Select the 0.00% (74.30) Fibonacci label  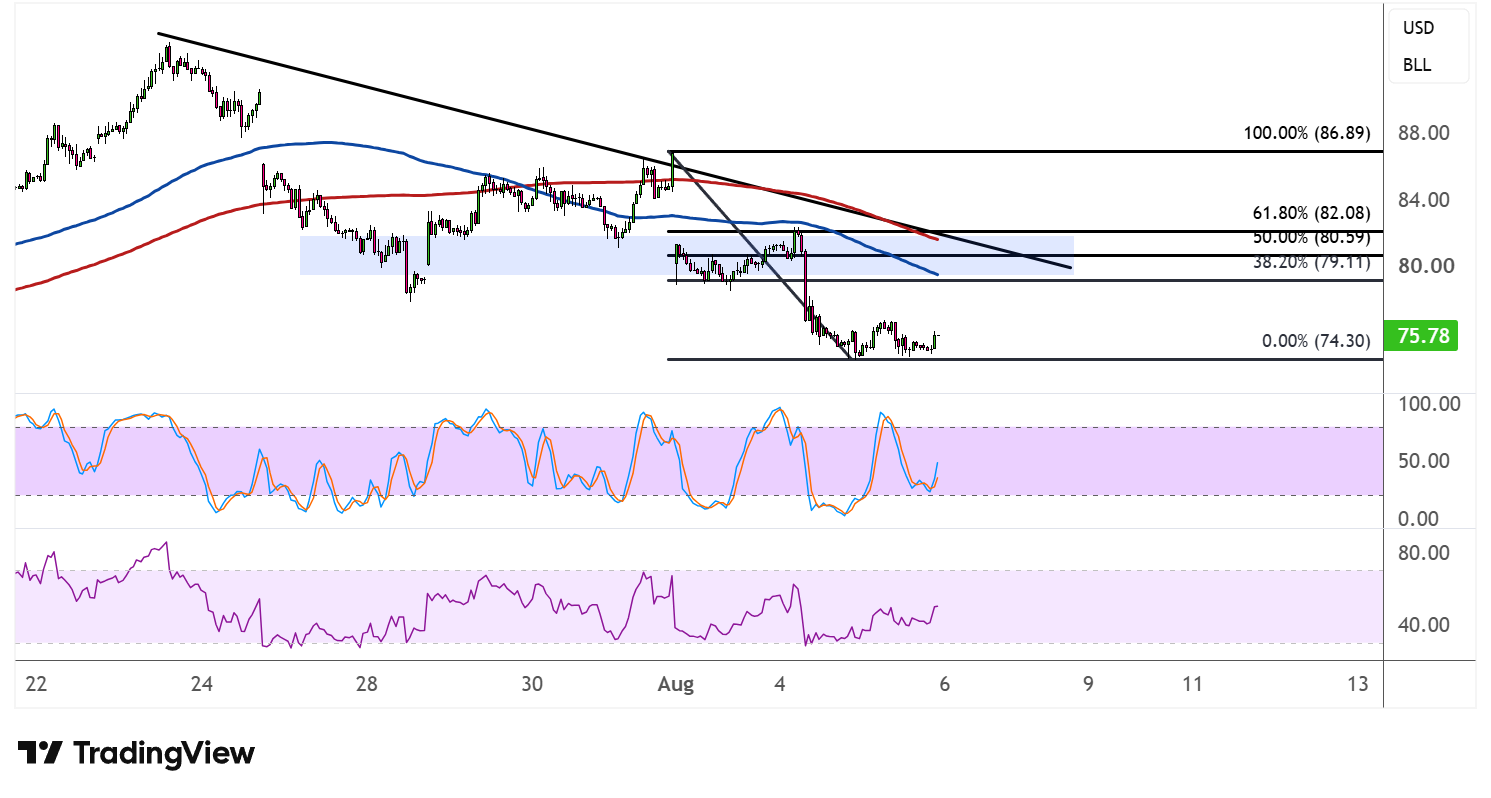click(1316, 341)
